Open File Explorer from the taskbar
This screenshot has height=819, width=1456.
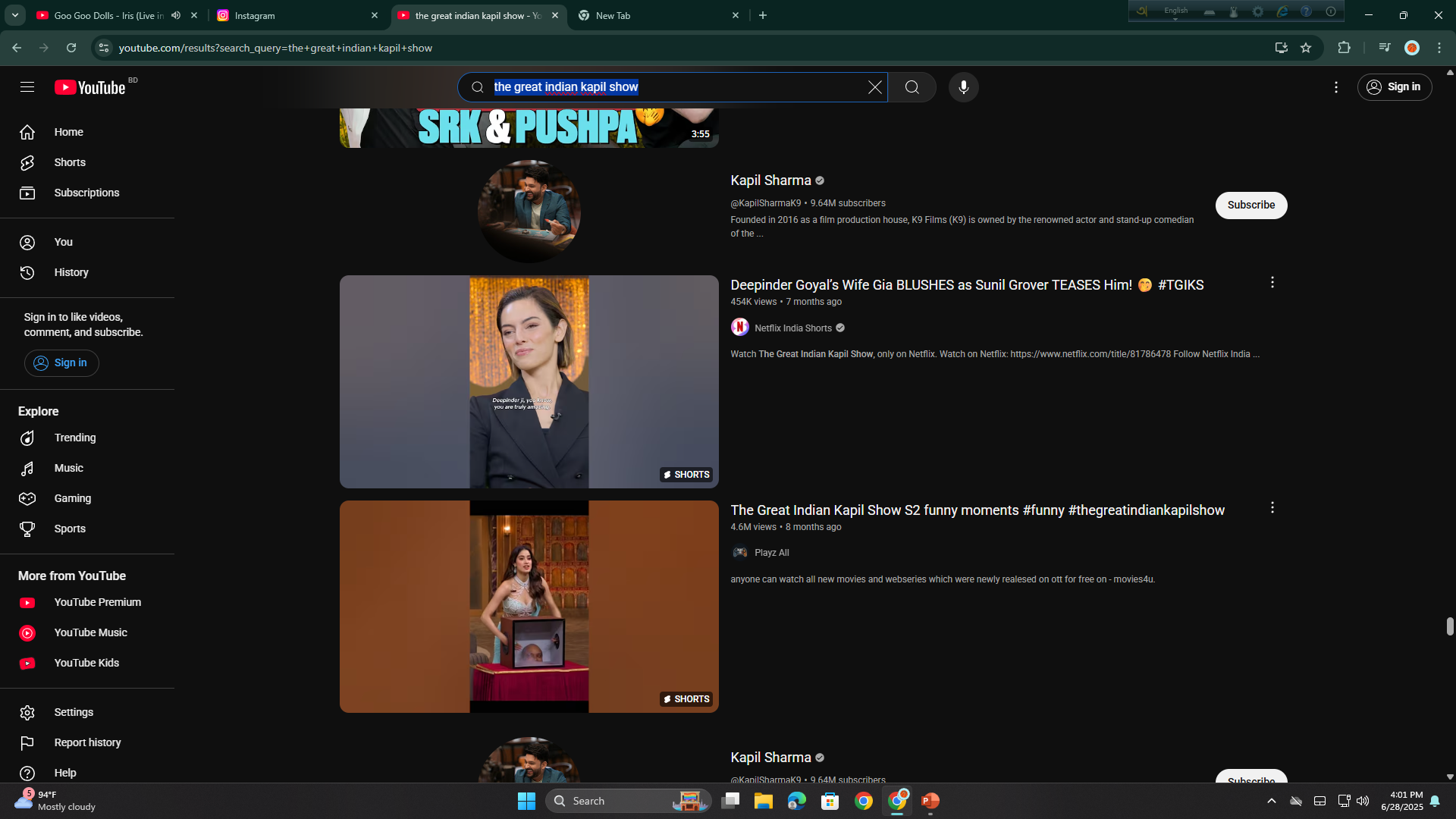click(763, 801)
